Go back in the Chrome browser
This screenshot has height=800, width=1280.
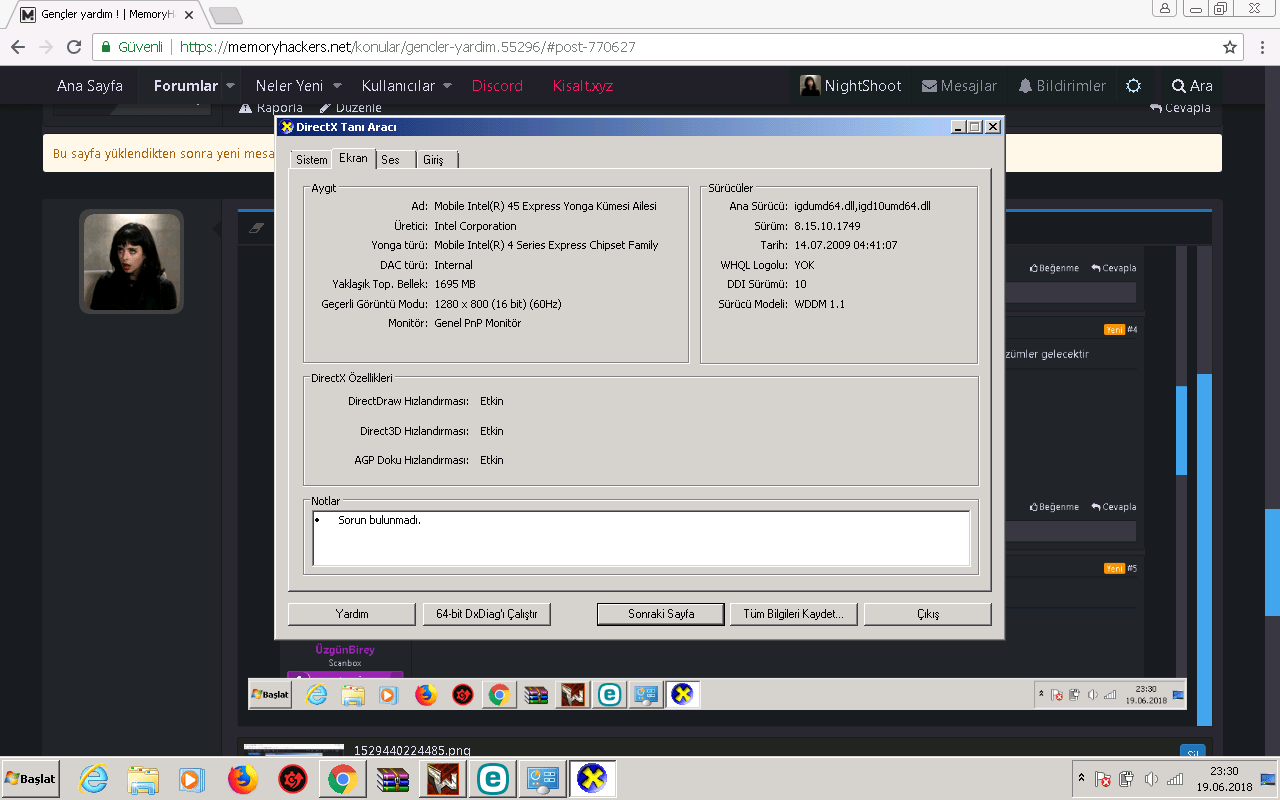[17, 47]
